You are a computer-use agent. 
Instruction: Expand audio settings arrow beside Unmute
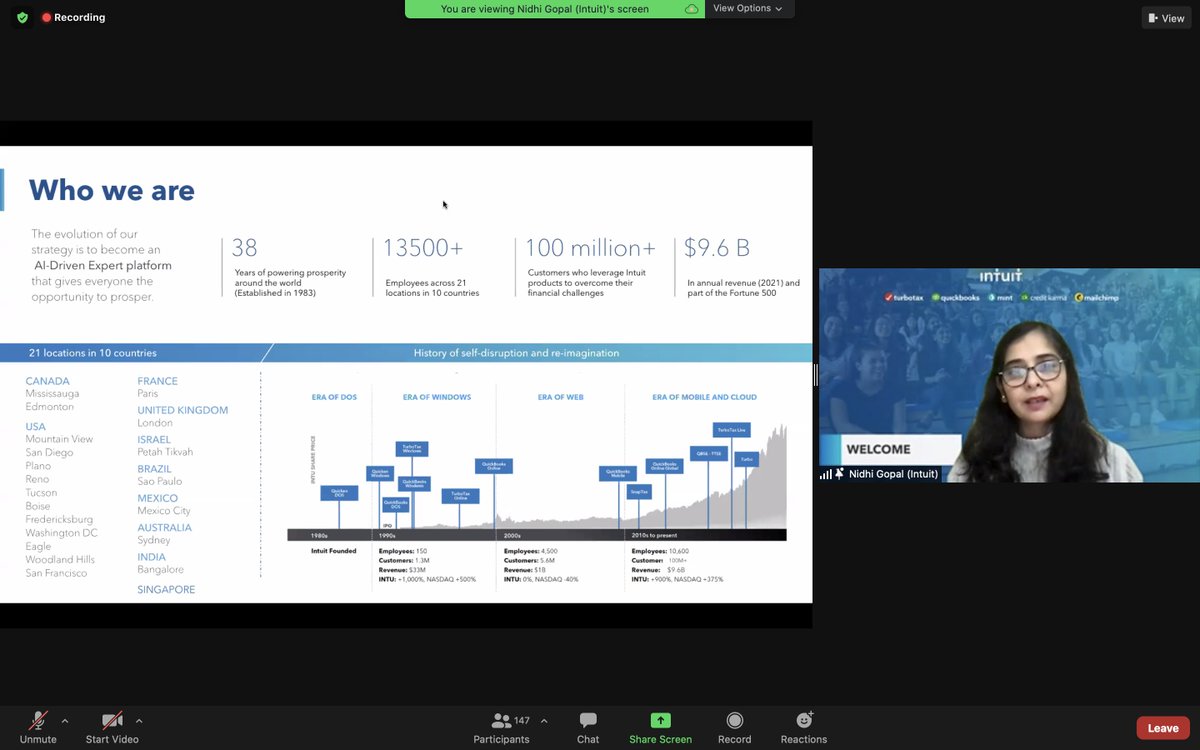[65, 721]
